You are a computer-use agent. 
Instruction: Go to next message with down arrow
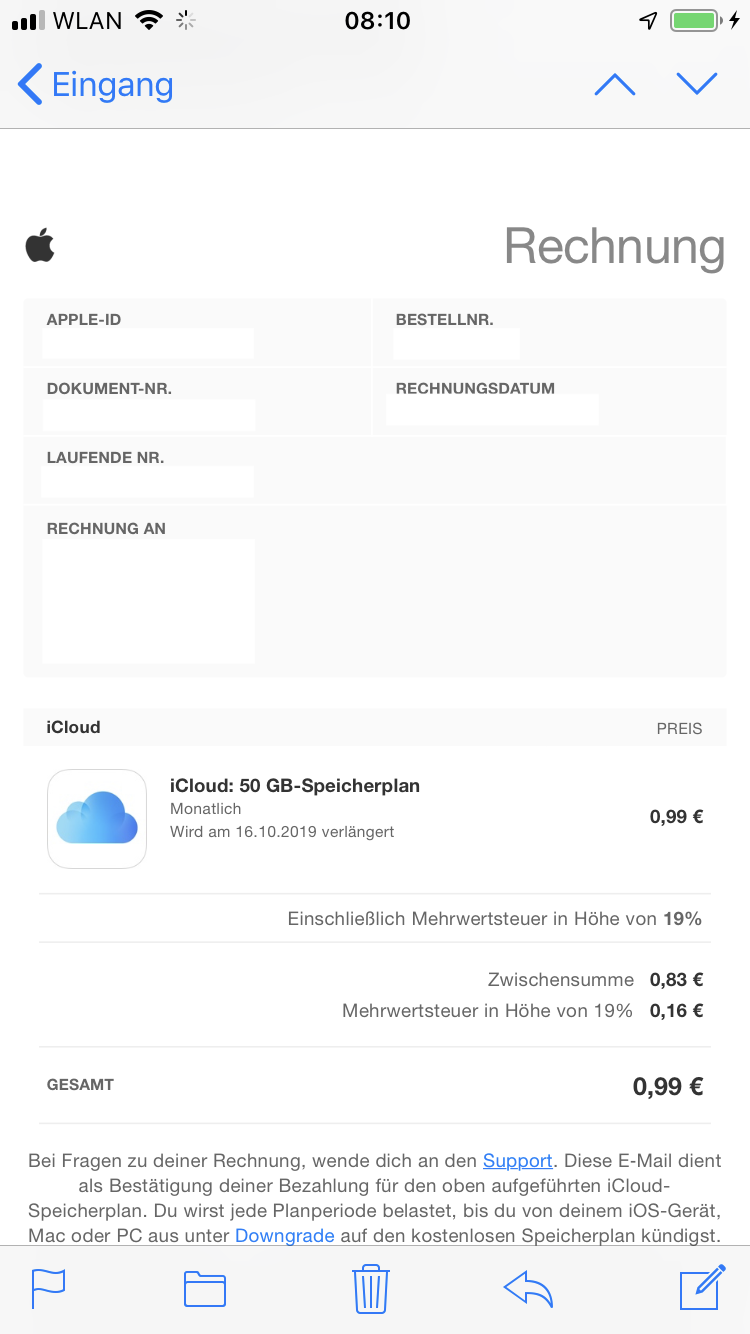point(697,84)
